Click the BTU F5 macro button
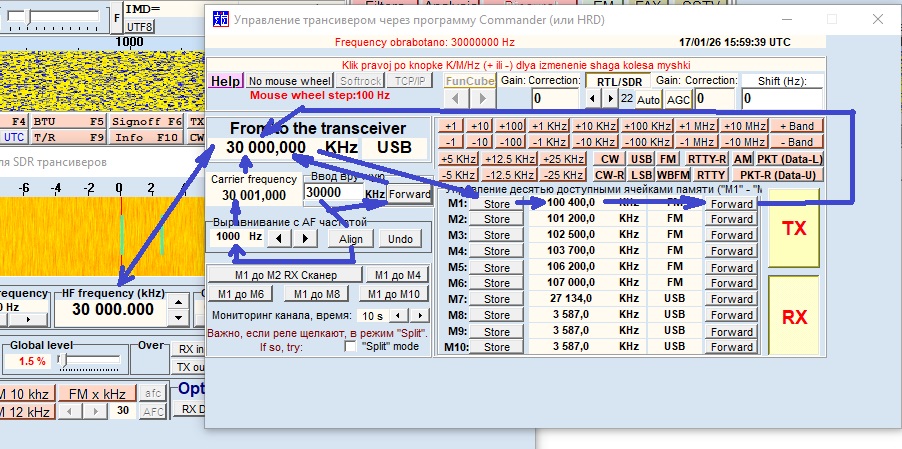This screenshot has width=902, height=449. click(68, 122)
